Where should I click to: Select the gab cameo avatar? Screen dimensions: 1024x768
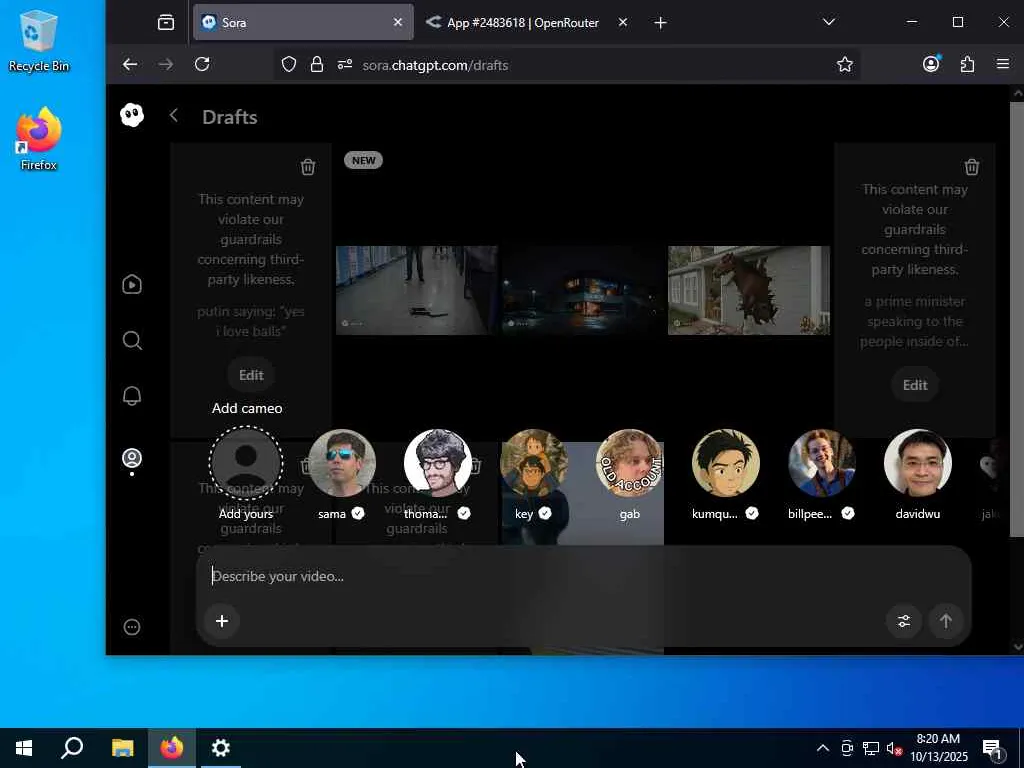click(630, 463)
